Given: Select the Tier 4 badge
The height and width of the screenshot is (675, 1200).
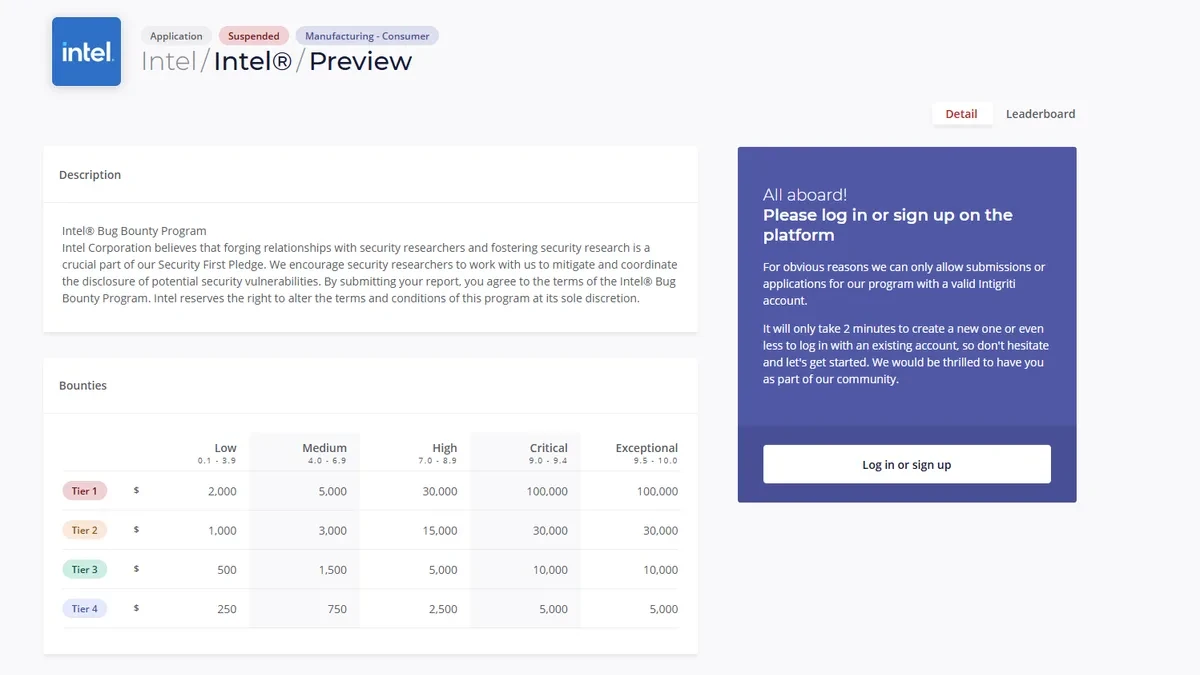Looking at the screenshot, I should click(x=85, y=609).
